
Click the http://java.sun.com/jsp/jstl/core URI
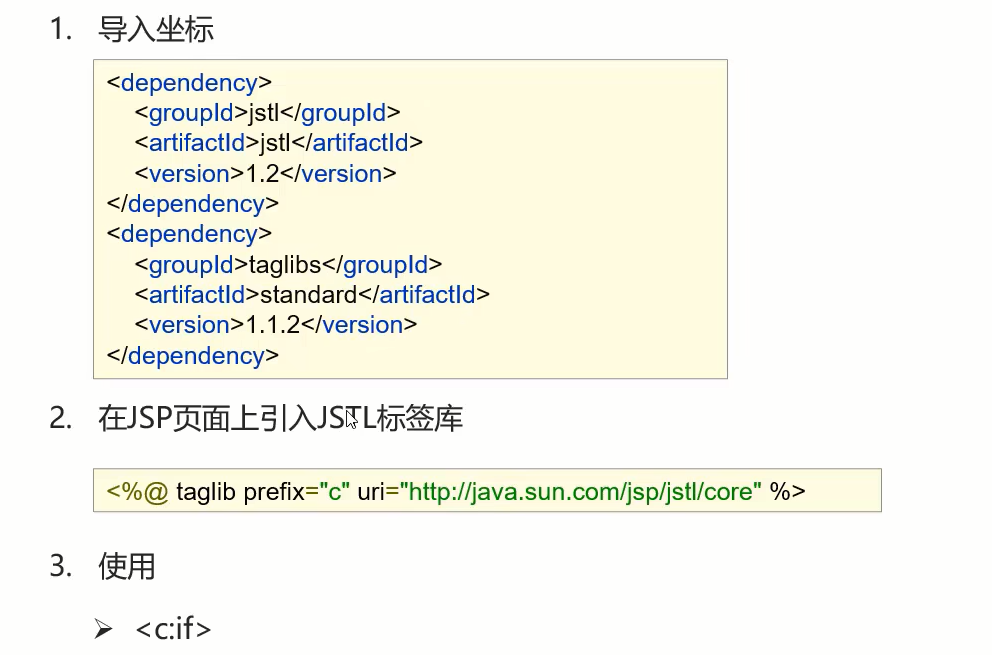[581, 492]
